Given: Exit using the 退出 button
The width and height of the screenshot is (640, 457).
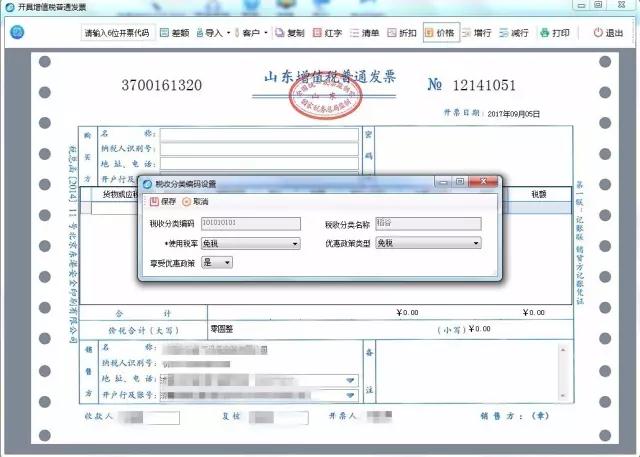Looking at the screenshot, I should (609, 33).
